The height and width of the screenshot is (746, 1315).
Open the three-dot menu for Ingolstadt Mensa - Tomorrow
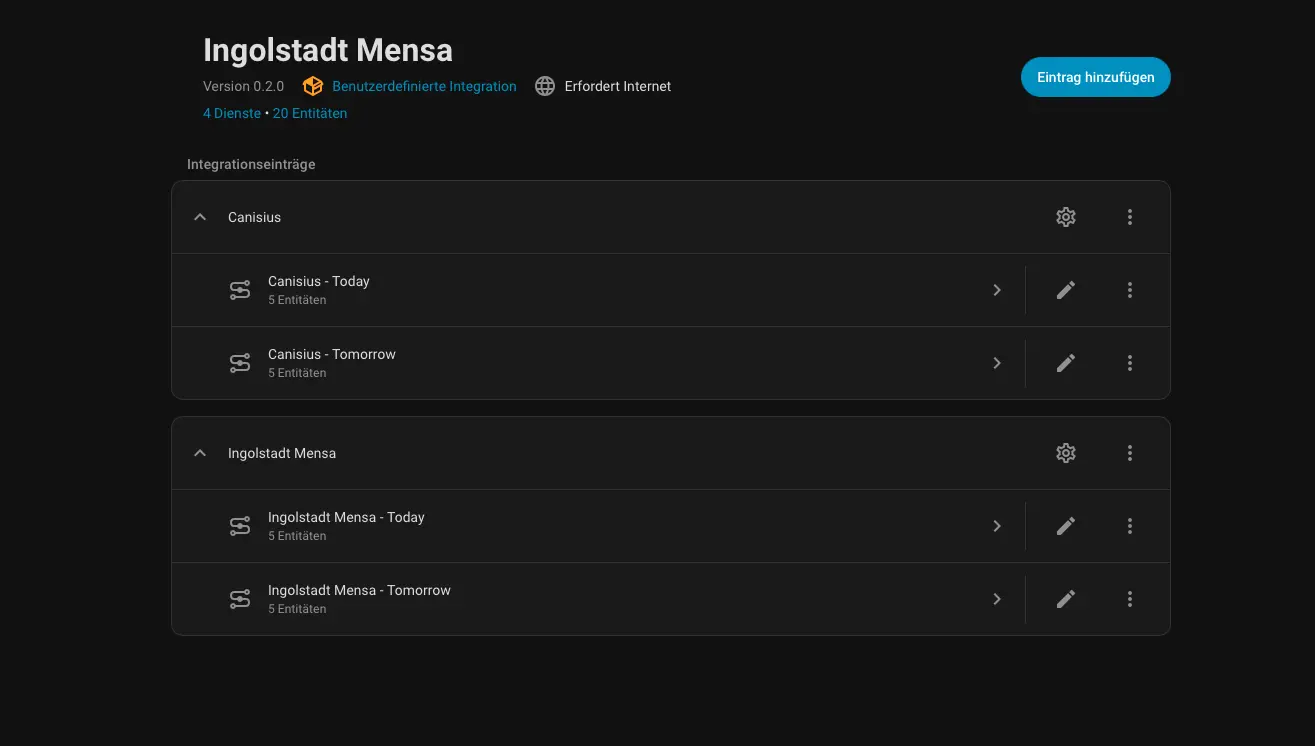[x=1129, y=598]
